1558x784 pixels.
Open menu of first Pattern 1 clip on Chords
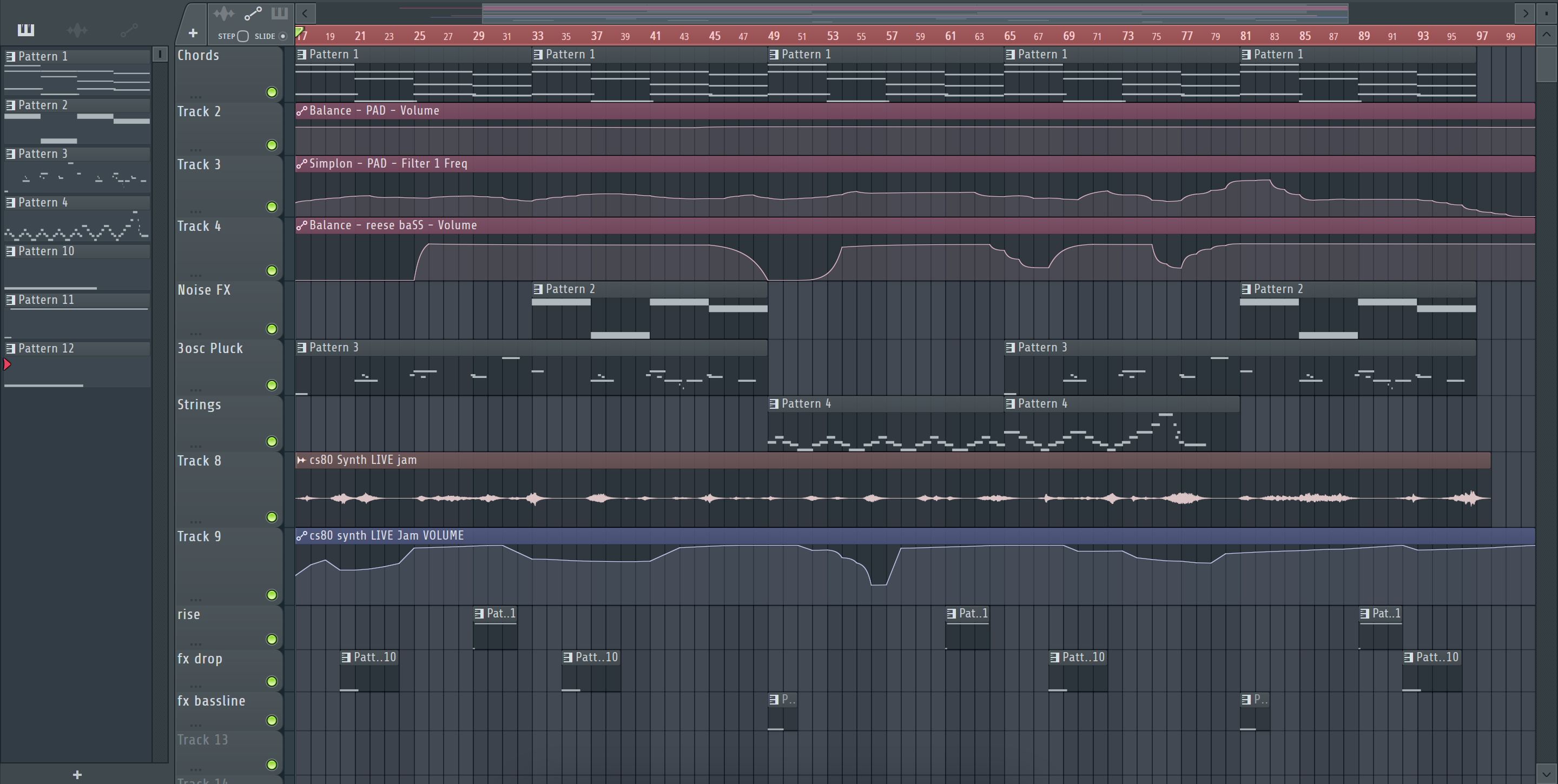[301, 55]
